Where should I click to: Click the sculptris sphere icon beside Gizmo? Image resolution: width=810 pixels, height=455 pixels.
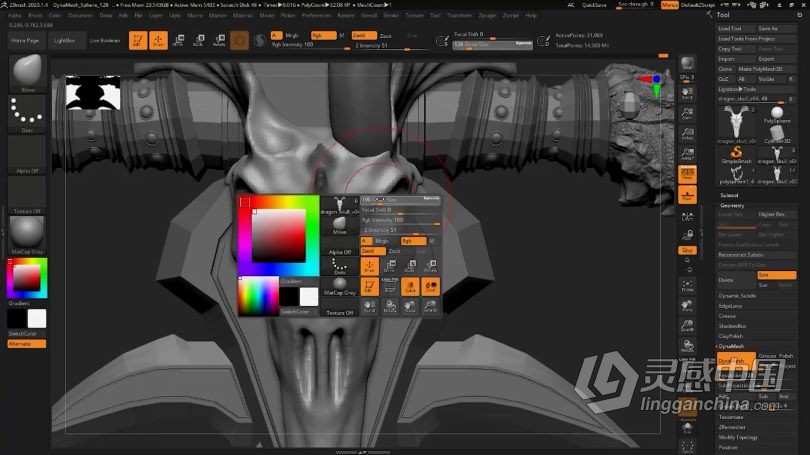(260, 40)
